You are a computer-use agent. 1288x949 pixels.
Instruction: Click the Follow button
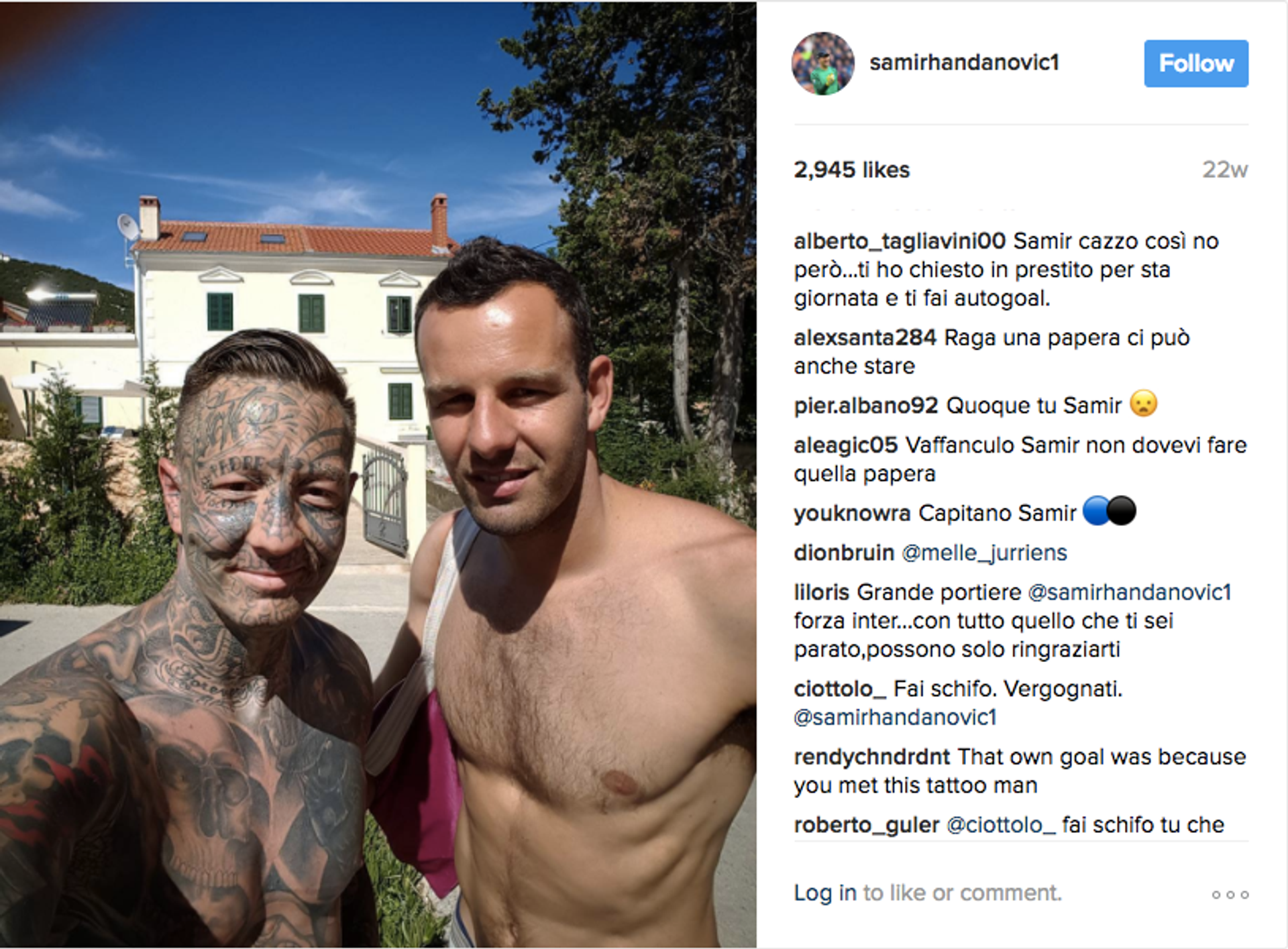pyautogui.click(x=1196, y=63)
